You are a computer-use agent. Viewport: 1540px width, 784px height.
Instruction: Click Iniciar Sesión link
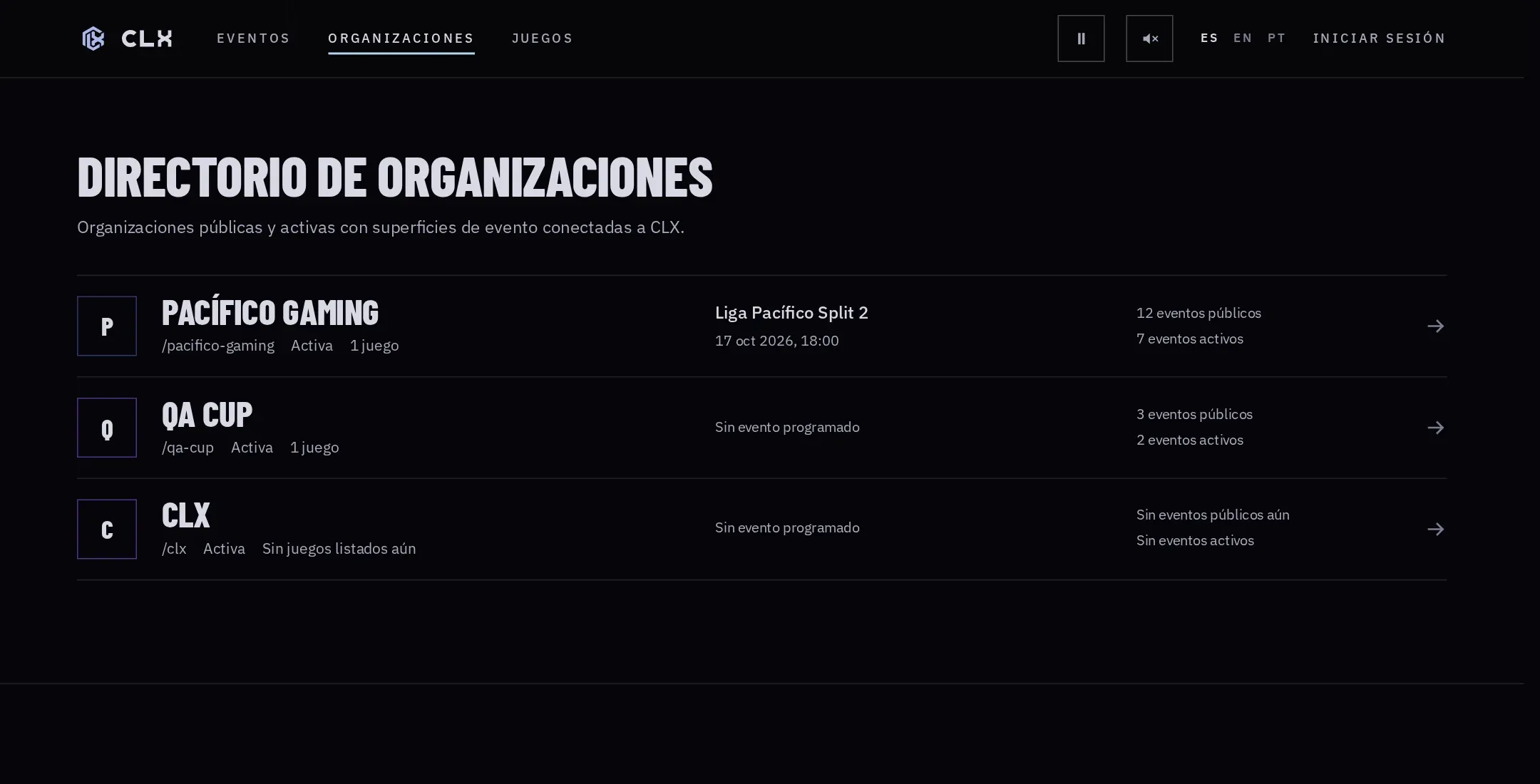(1380, 38)
